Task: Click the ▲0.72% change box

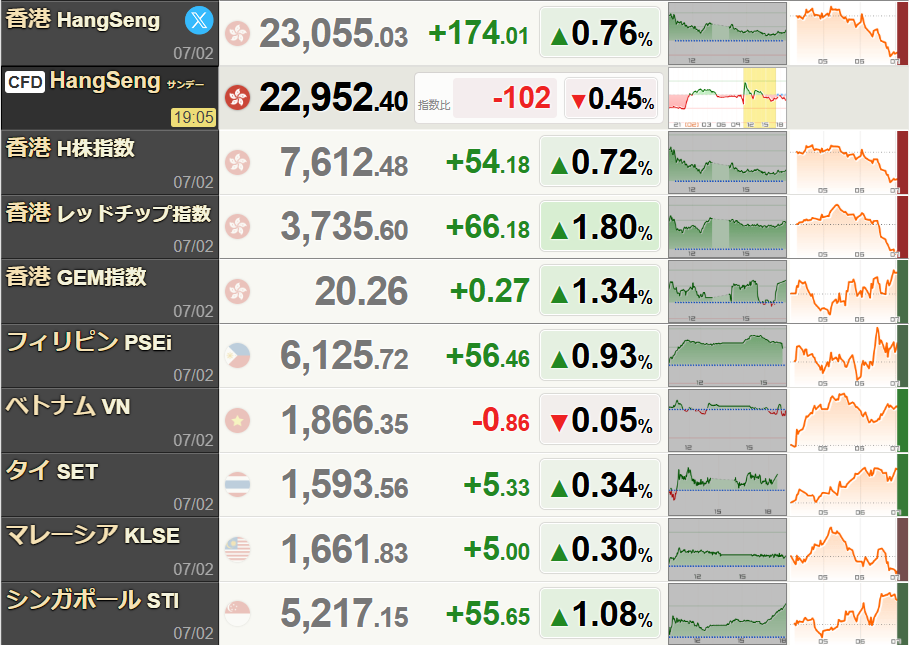Action: 600,162
